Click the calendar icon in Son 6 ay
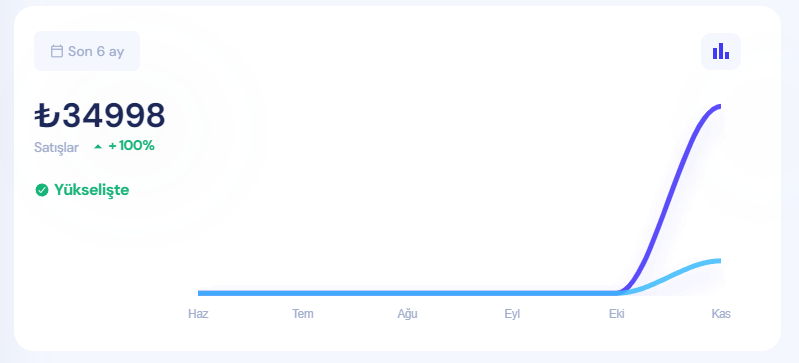 tap(57, 51)
